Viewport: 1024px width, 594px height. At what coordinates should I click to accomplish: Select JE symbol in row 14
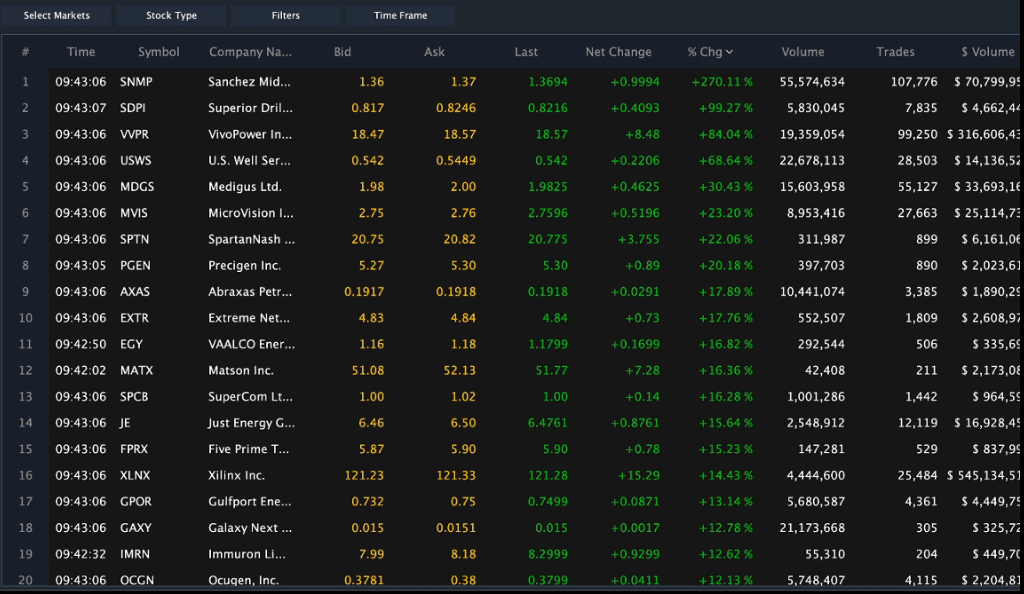pyautogui.click(x=125, y=423)
